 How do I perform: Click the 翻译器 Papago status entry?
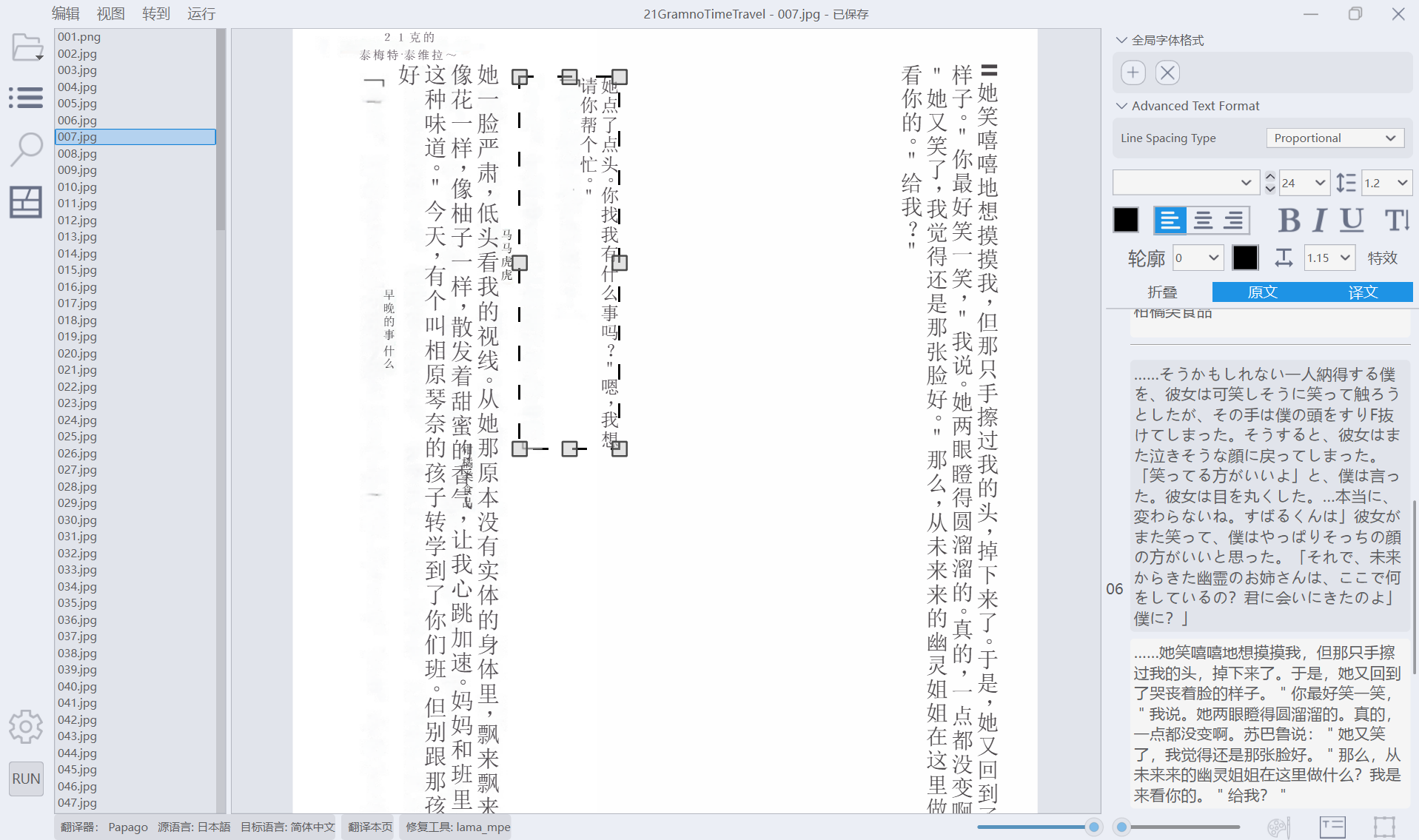point(104,827)
